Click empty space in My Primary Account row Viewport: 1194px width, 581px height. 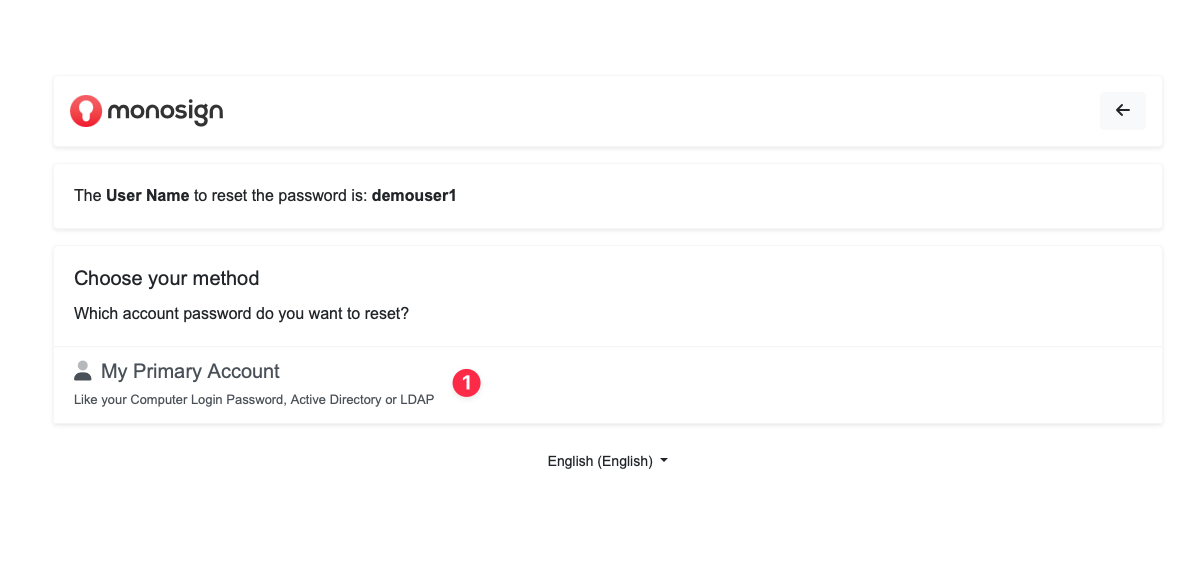800,385
